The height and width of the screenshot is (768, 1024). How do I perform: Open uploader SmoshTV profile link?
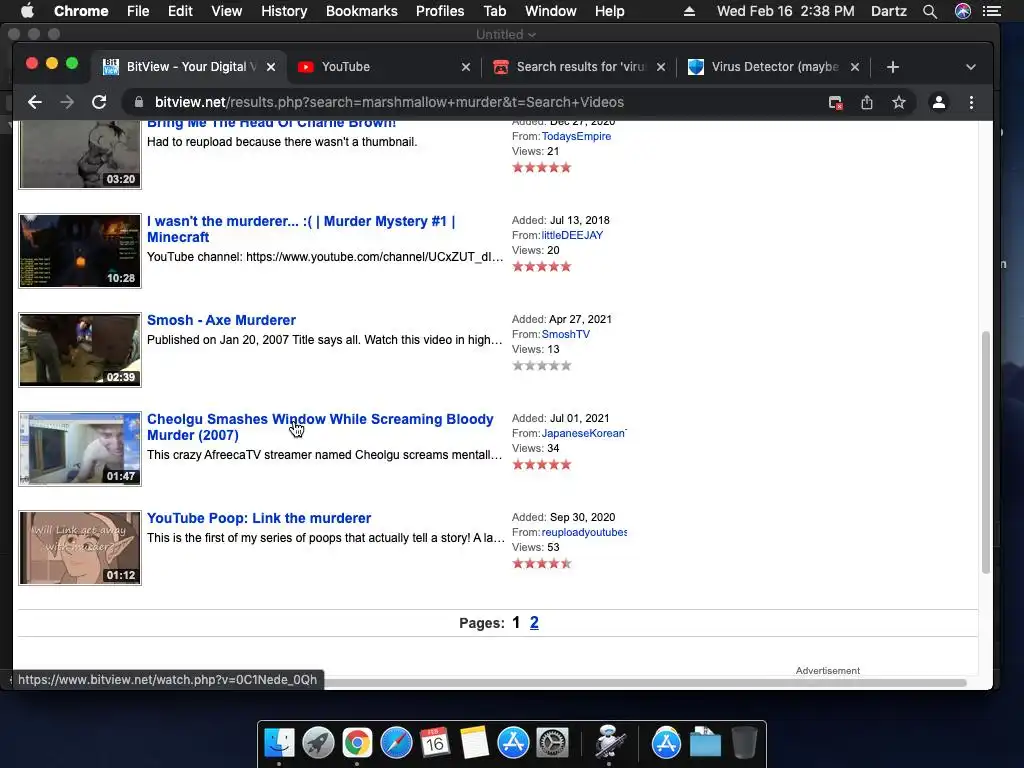coord(566,334)
